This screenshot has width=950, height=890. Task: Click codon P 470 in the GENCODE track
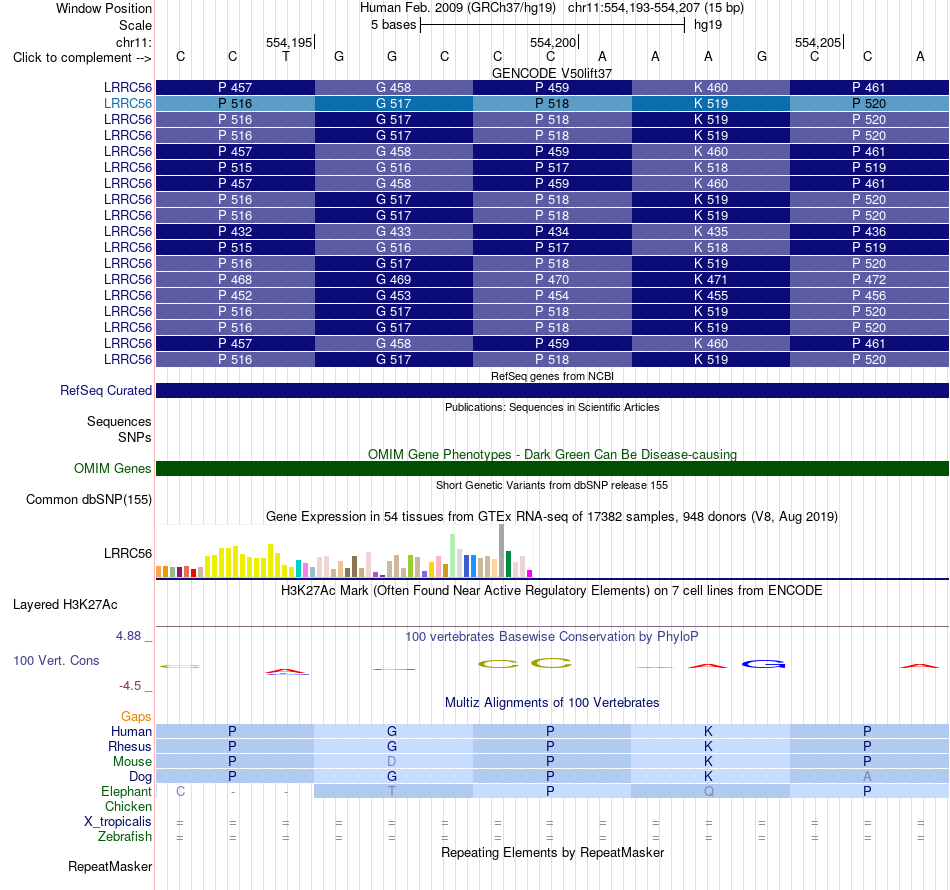coord(552,279)
